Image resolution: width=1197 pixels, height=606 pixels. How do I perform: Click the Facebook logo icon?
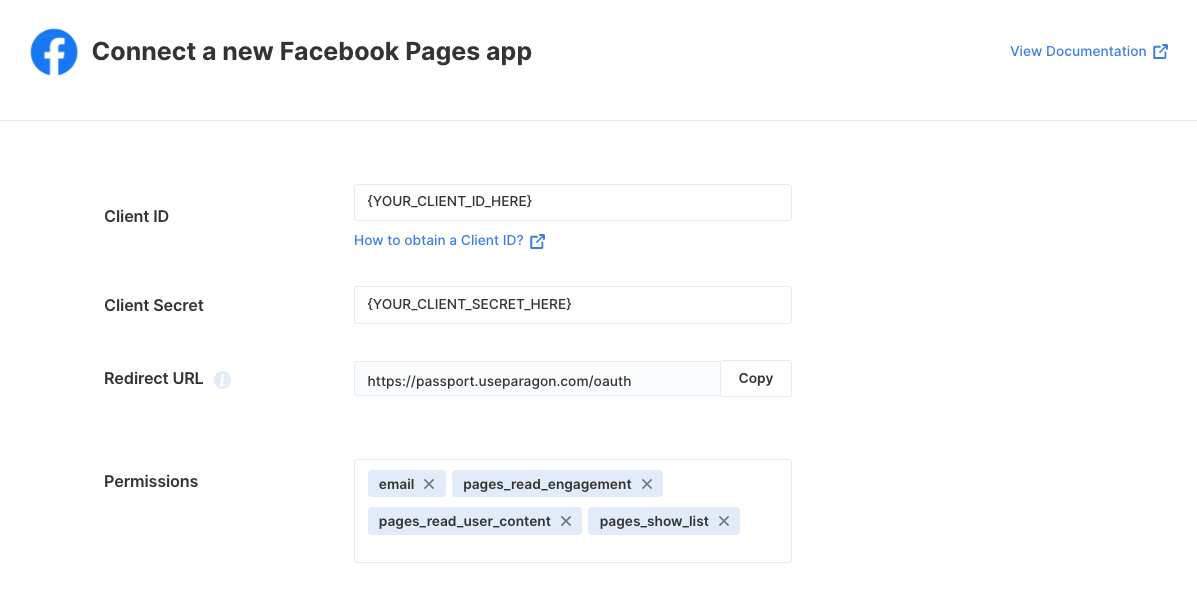coord(54,52)
